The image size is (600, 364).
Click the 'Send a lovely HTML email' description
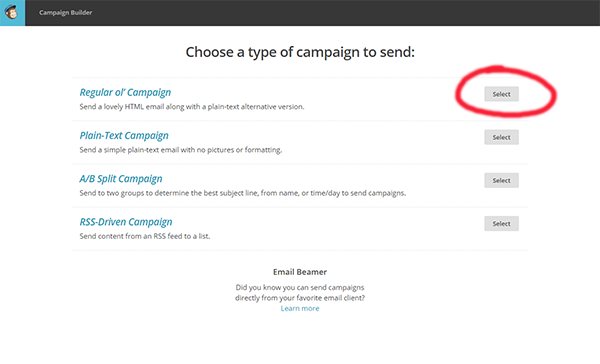(192, 107)
